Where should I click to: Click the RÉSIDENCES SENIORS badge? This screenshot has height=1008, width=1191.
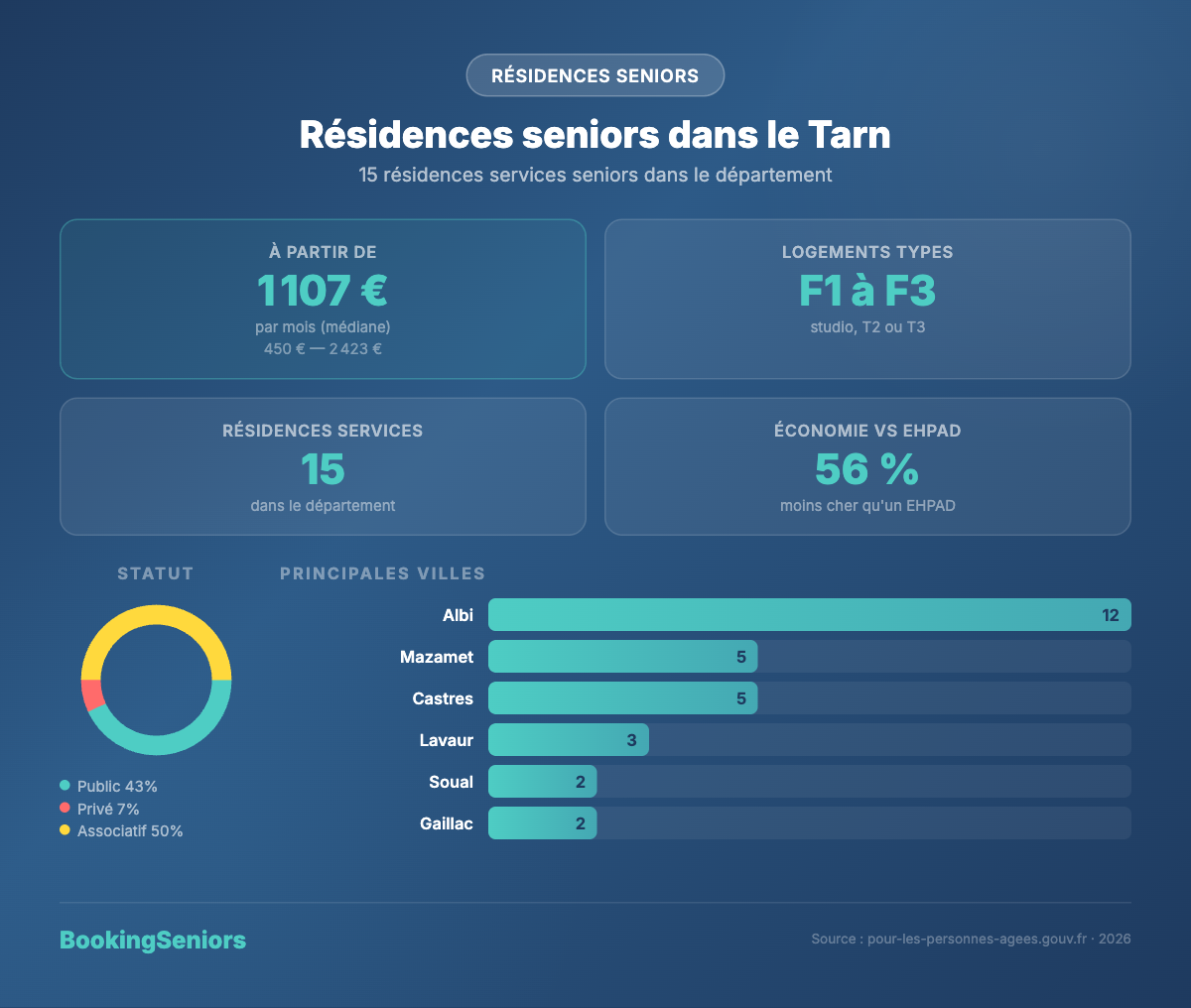coord(595,75)
